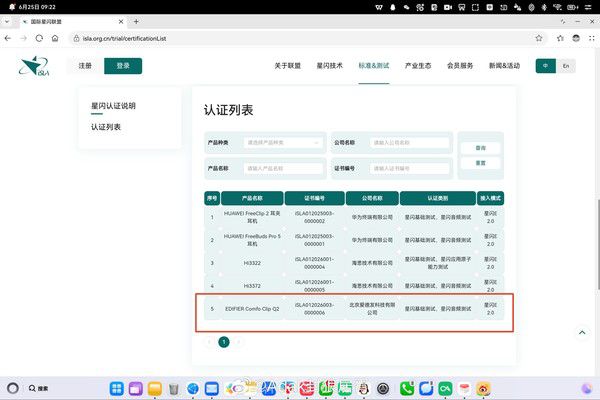Click the QQ penguin icon in status bar
This screenshot has width=600, height=400.
click(x=393, y=7)
